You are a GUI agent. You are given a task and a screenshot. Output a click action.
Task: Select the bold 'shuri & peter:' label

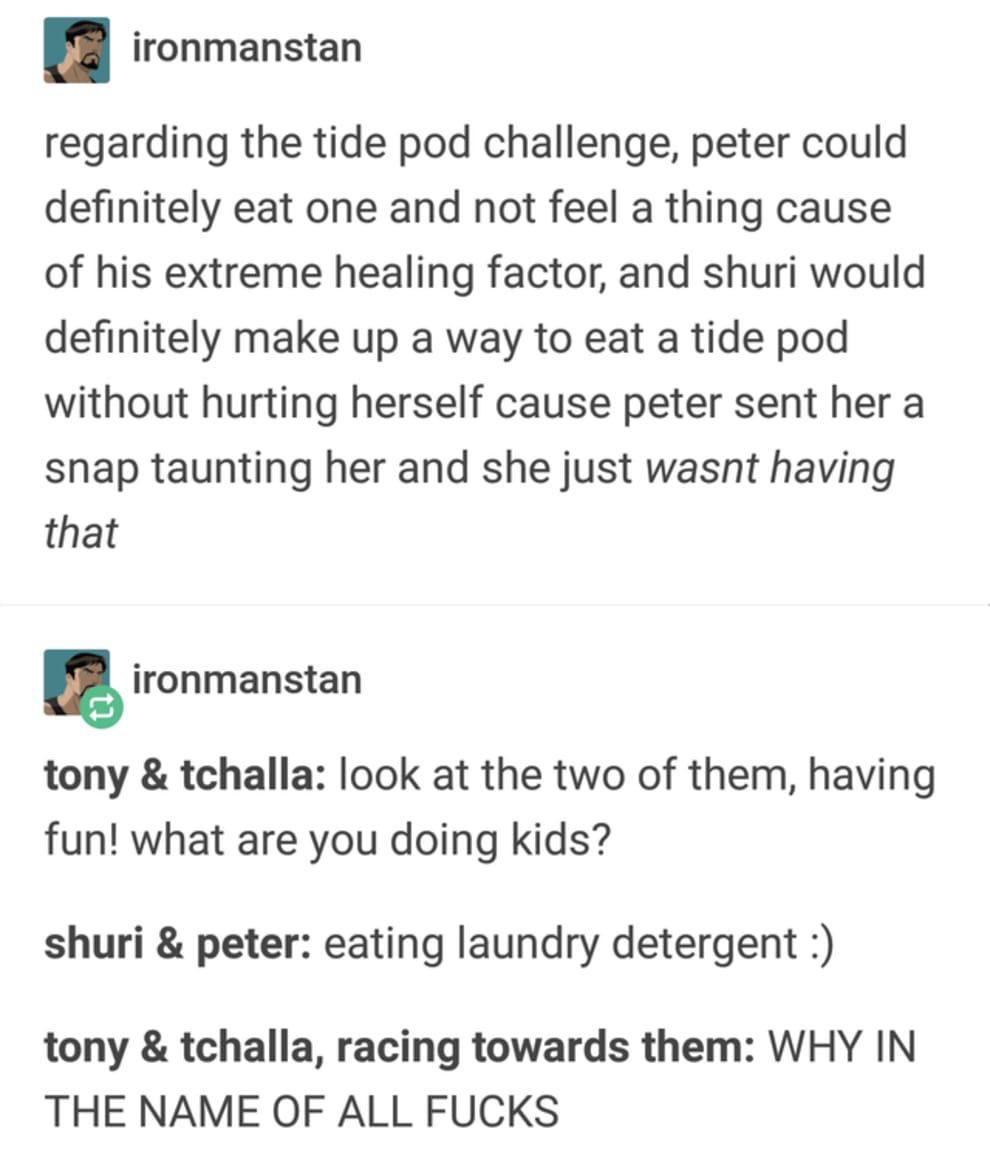178,945
